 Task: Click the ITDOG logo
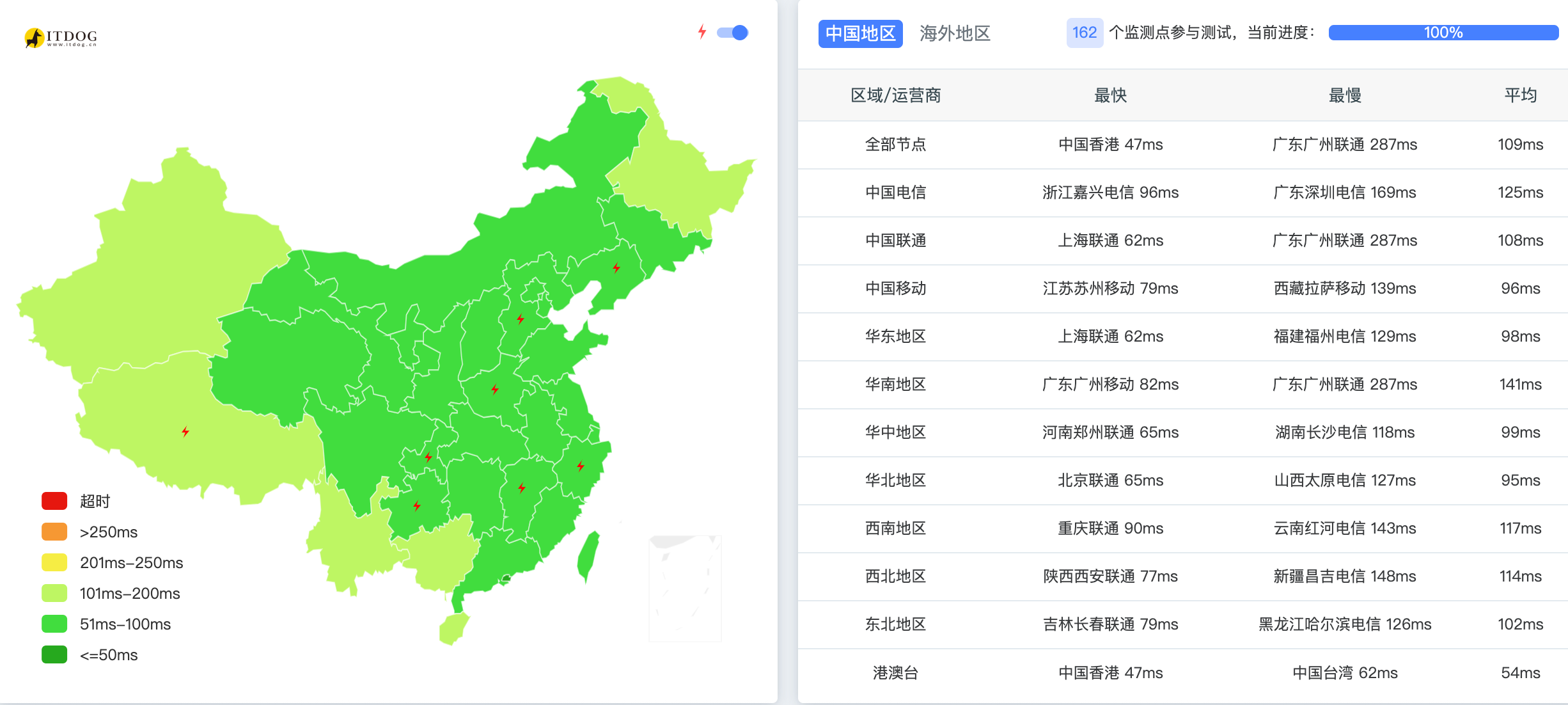(61, 37)
